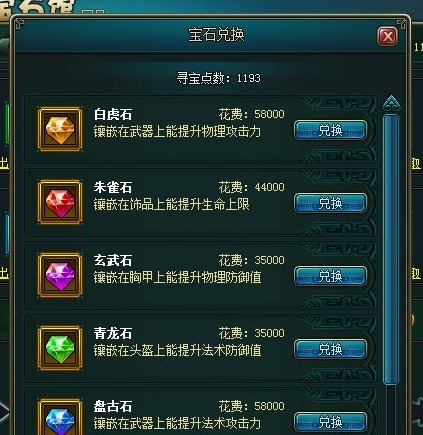
Task: Click the 朱雀石 item title text
Action: (x=113, y=187)
